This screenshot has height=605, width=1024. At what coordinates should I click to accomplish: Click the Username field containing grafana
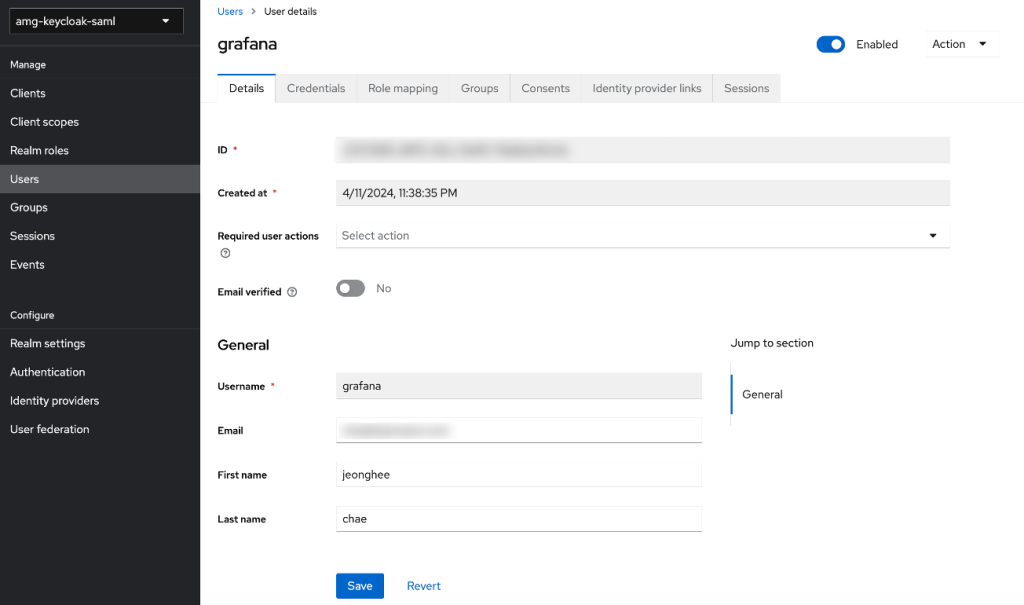click(x=519, y=386)
